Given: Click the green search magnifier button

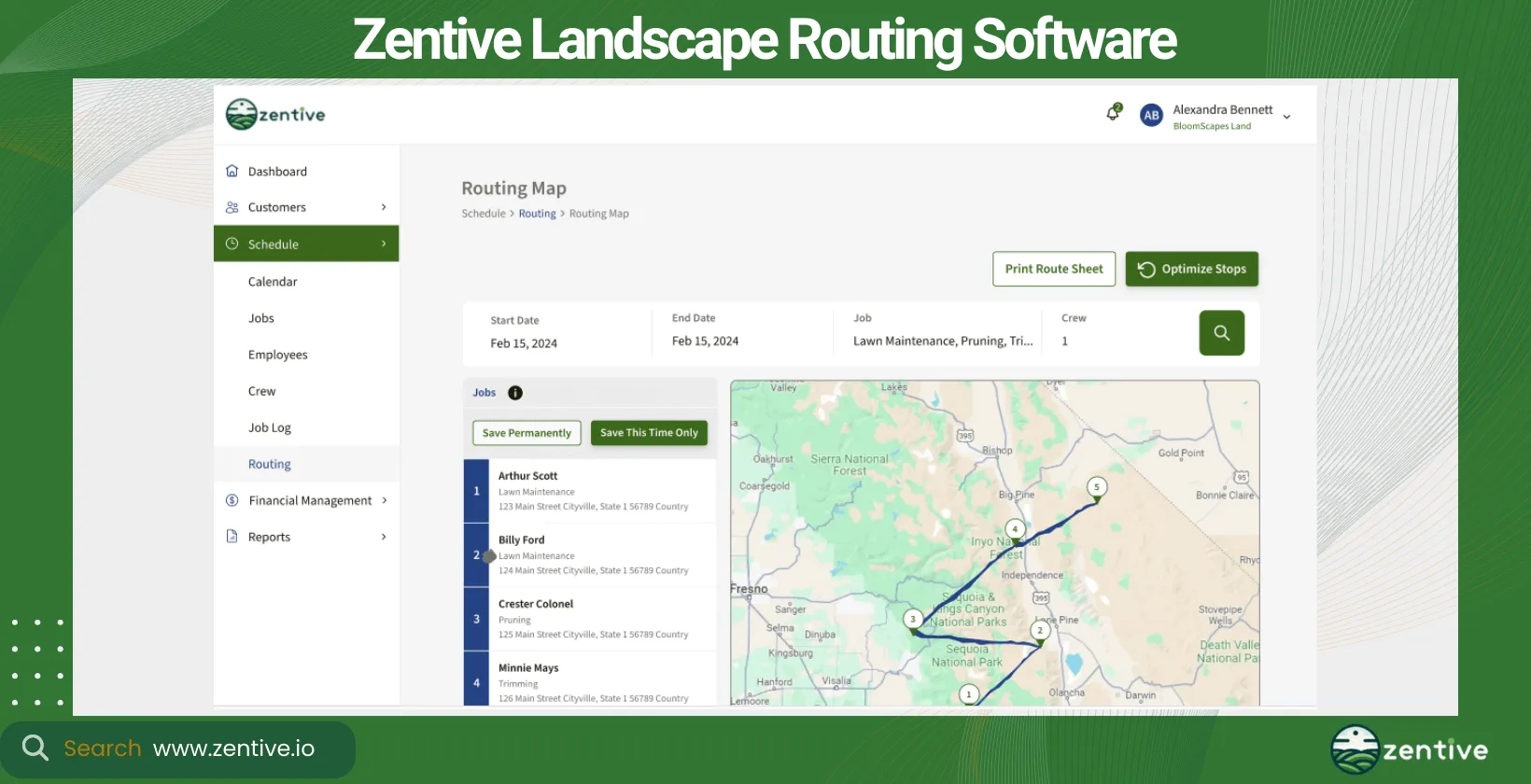Looking at the screenshot, I should point(1221,333).
